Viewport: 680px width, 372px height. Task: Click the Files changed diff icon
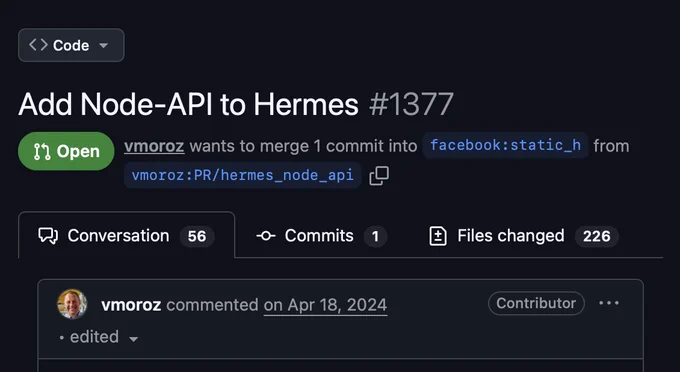pyautogui.click(x=438, y=236)
